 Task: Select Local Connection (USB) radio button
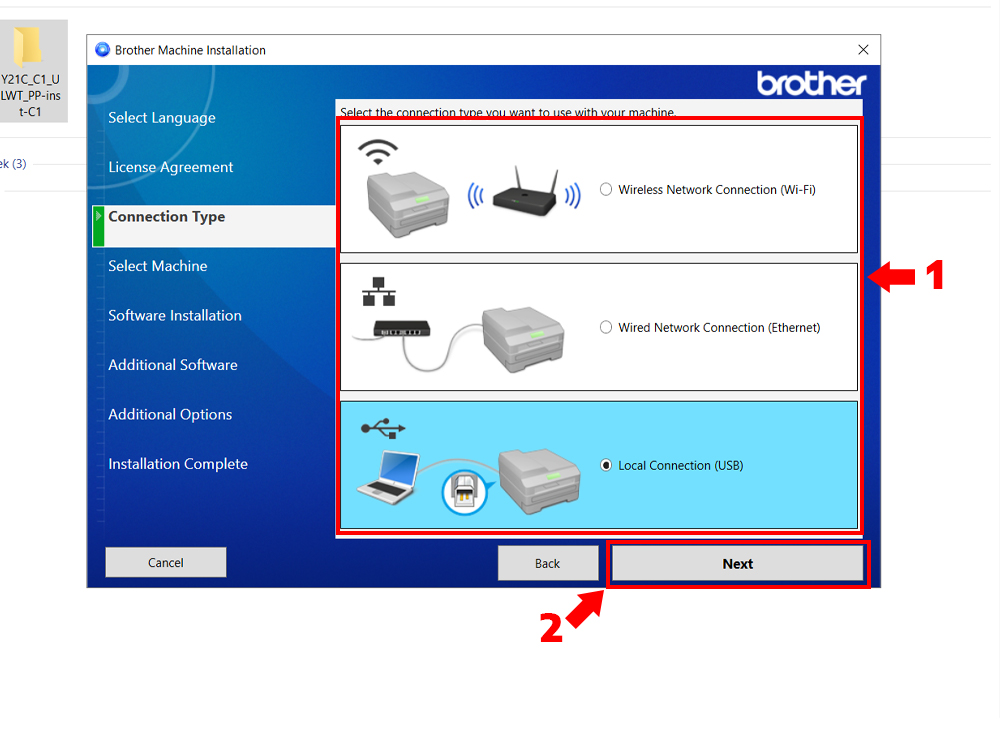pos(606,465)
